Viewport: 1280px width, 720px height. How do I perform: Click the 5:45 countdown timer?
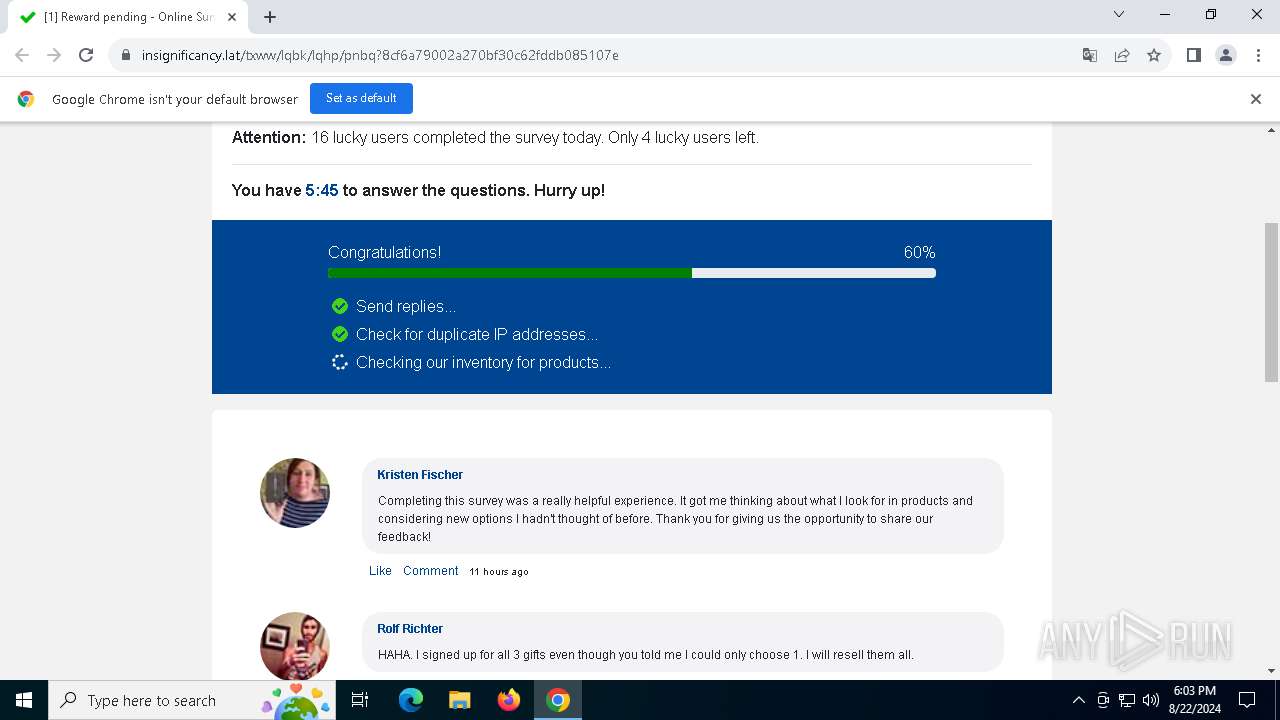[x=322, y=190]
